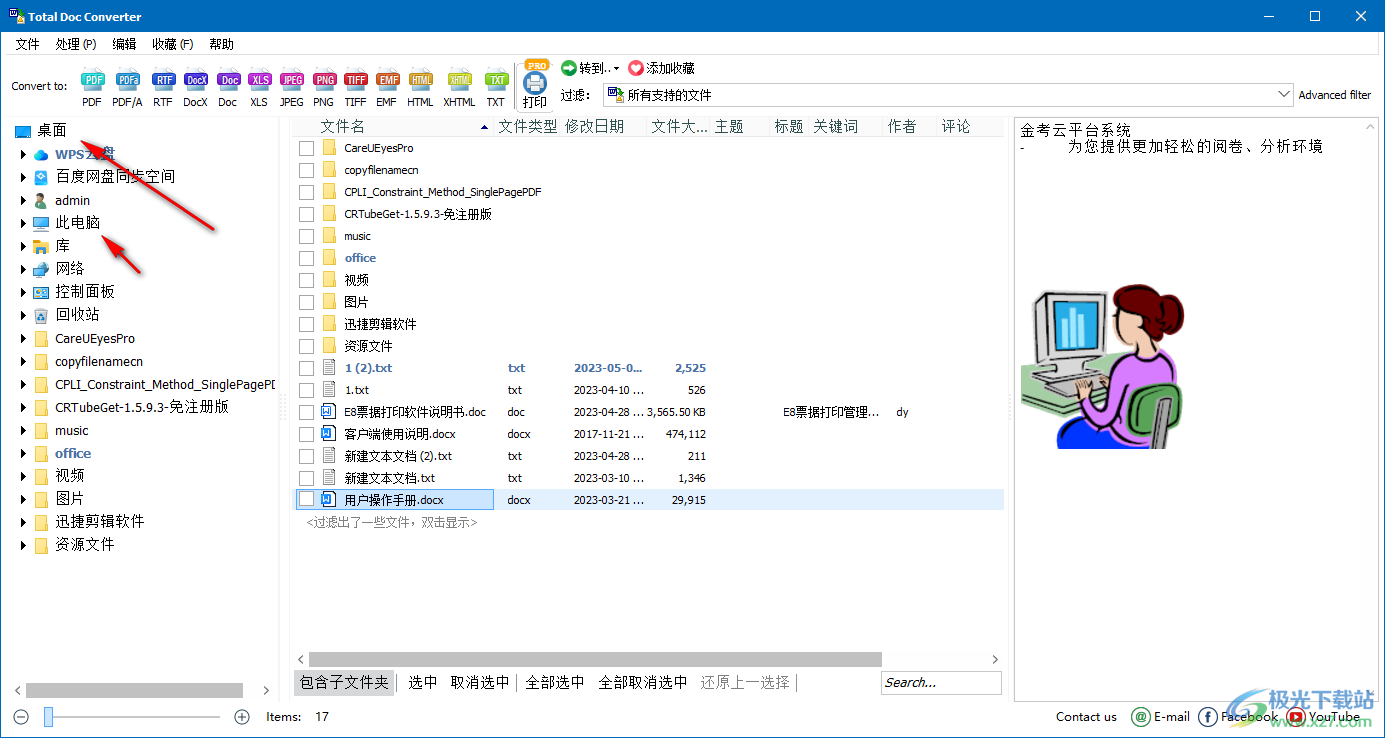Expand the WPS cloud tree node
Image resolution: width=1385 pixels, height=738 pixels.
23,154
